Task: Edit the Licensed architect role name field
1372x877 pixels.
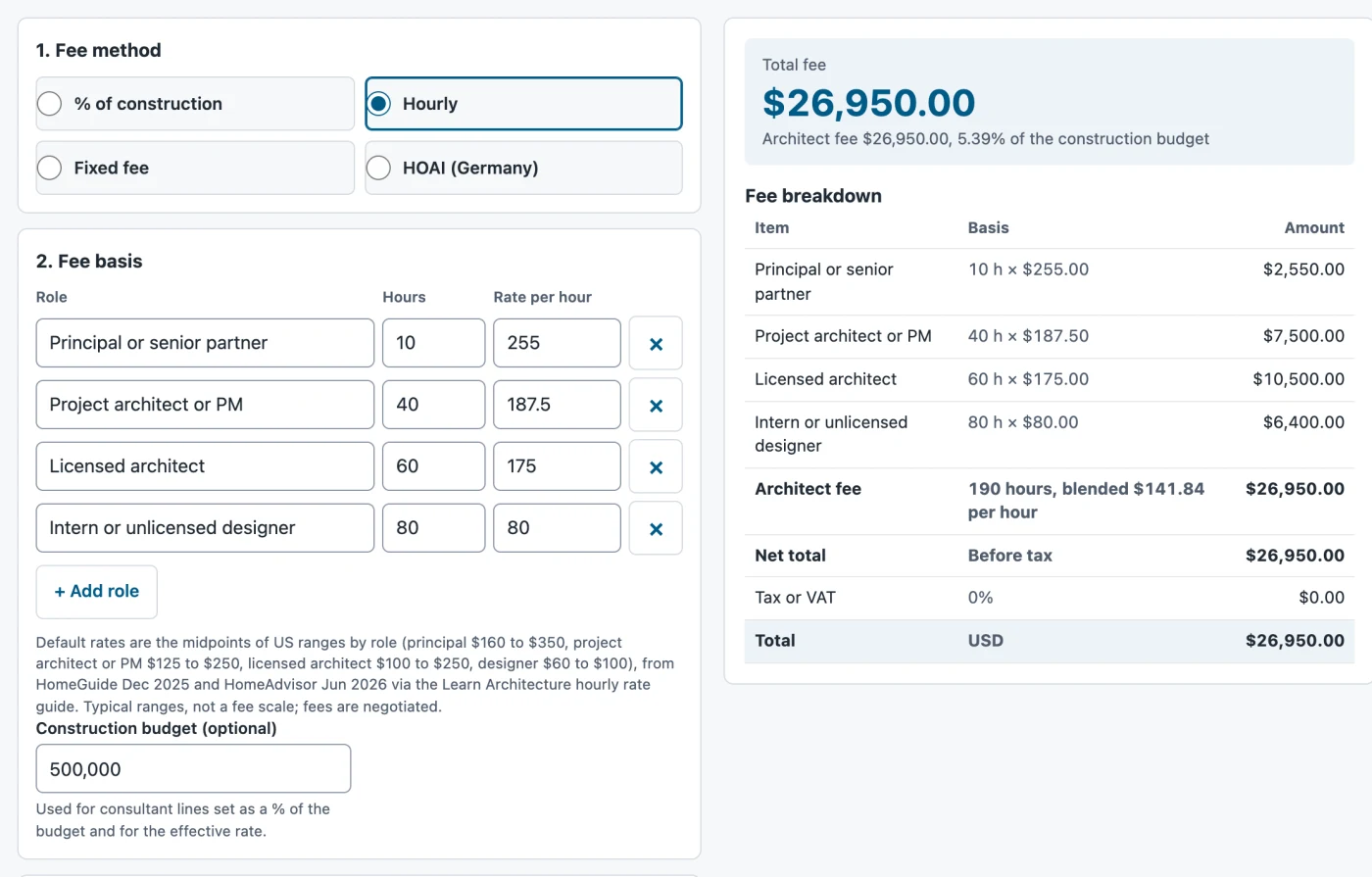Action: pyautogui.click(x=205, y=466)
